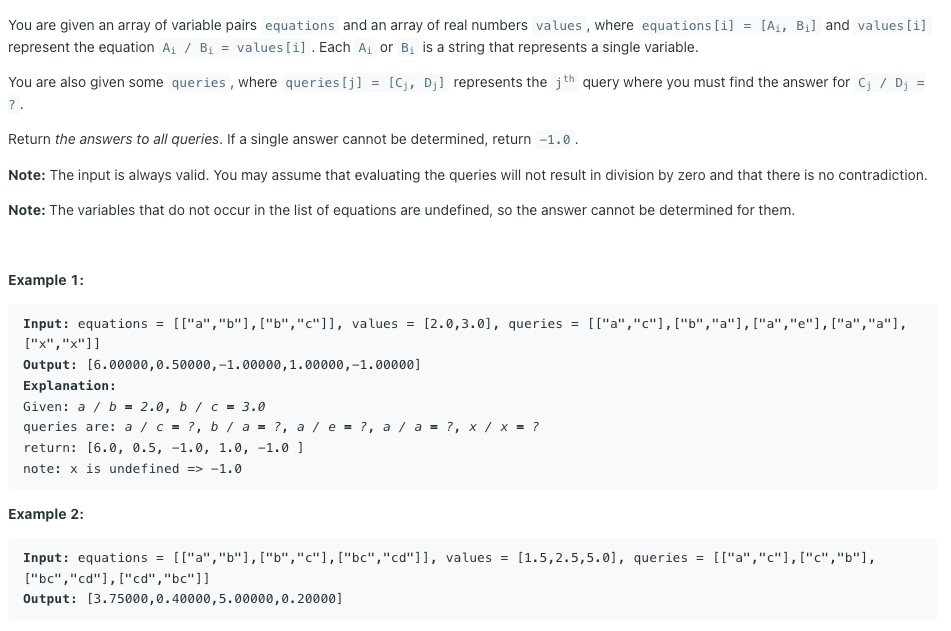Click the italic 'the answers to all queries' text
The height and width of the screenshot is (631, 951).
point(137,140)
